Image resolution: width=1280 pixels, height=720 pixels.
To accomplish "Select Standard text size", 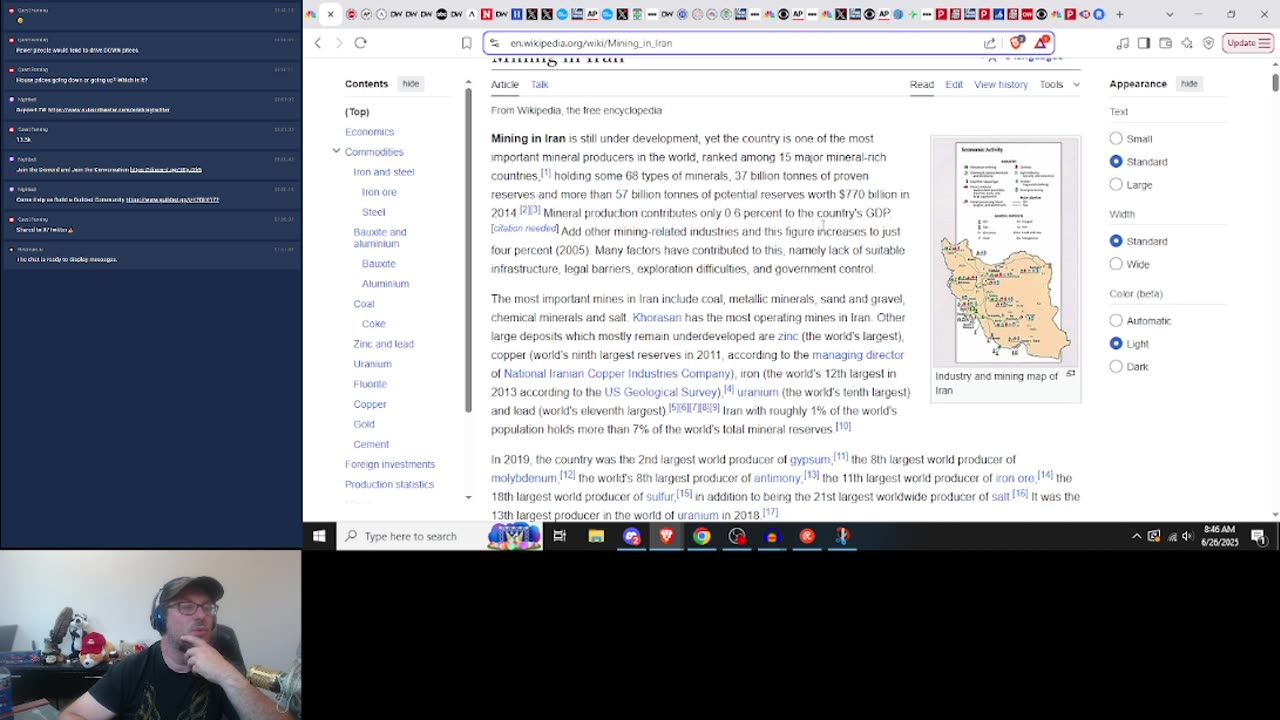I will tap(1116, 161).
